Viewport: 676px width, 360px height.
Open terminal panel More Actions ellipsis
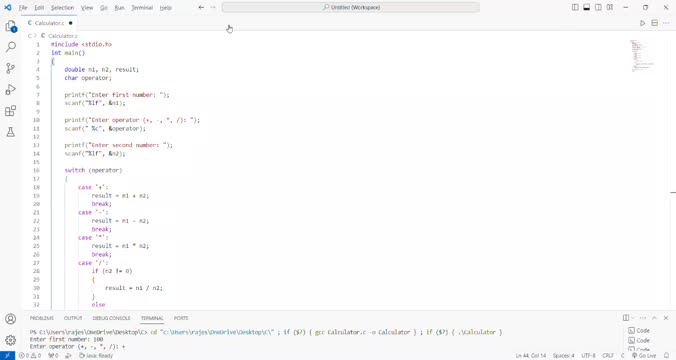[x=643, y=318]
